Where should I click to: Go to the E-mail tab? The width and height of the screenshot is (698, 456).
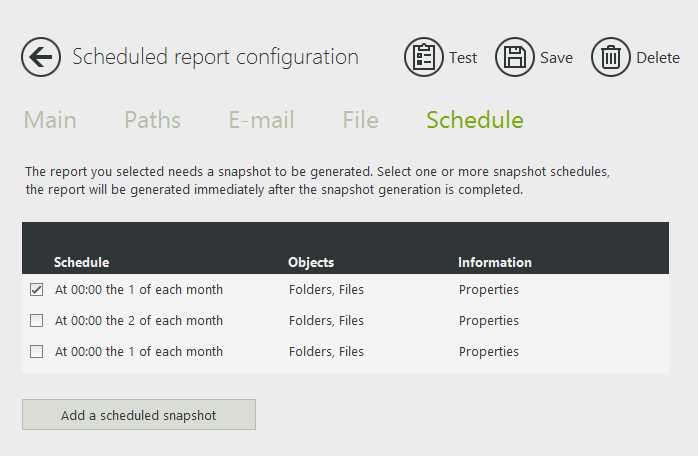coord(261,121)
